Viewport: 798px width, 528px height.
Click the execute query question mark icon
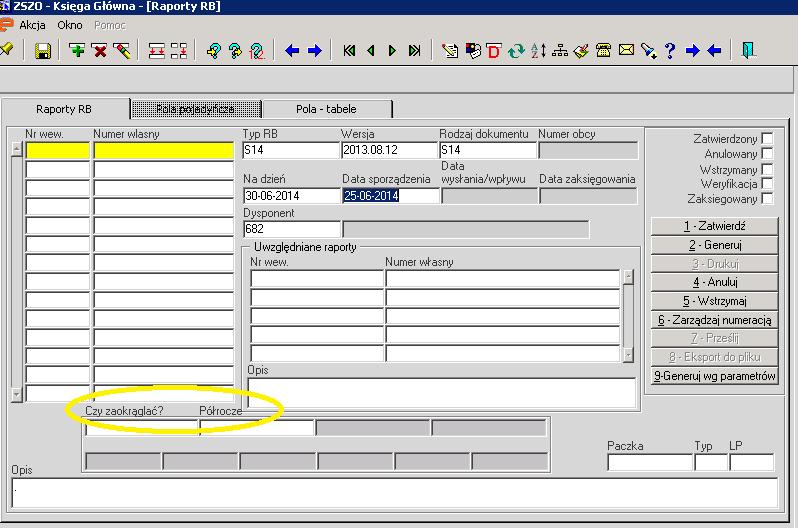pyautogui.click(x=235, y=50)
